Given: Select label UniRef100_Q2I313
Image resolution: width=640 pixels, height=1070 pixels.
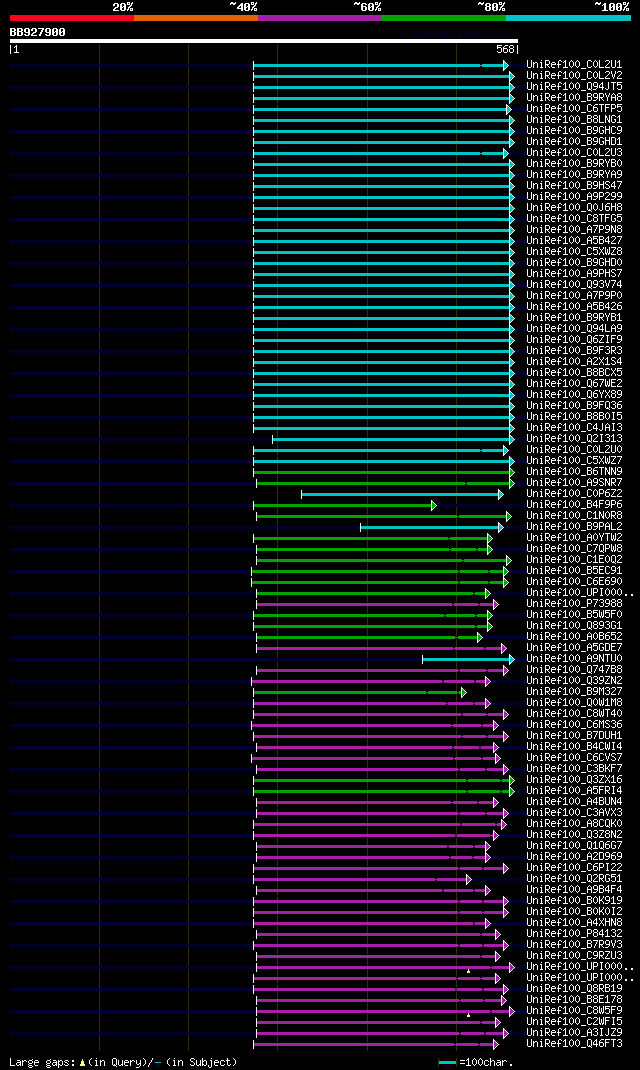Looking at the screenshot, I should click(x=574, y=439).
